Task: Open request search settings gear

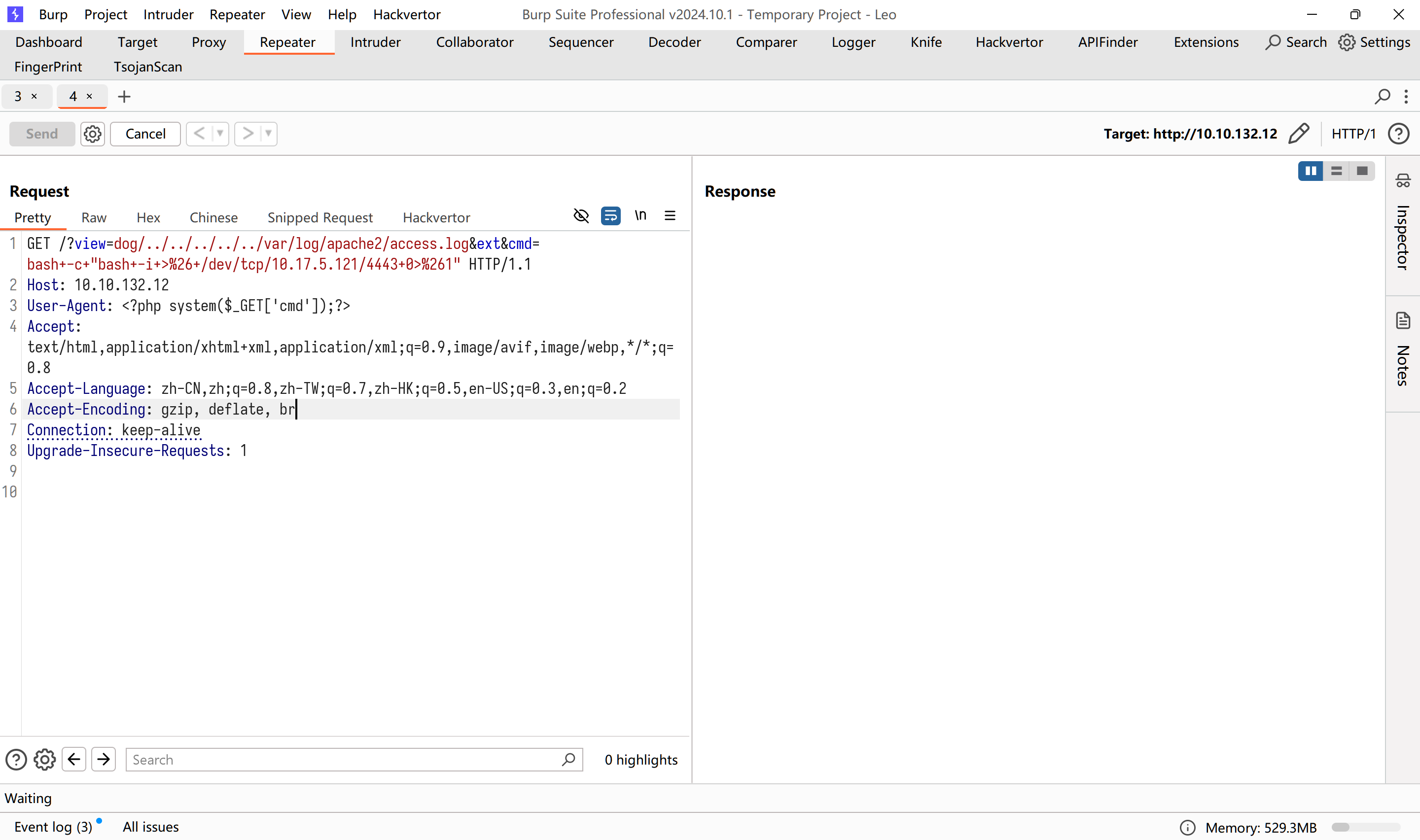Action: pyautogui.click(x=45, y=760)
